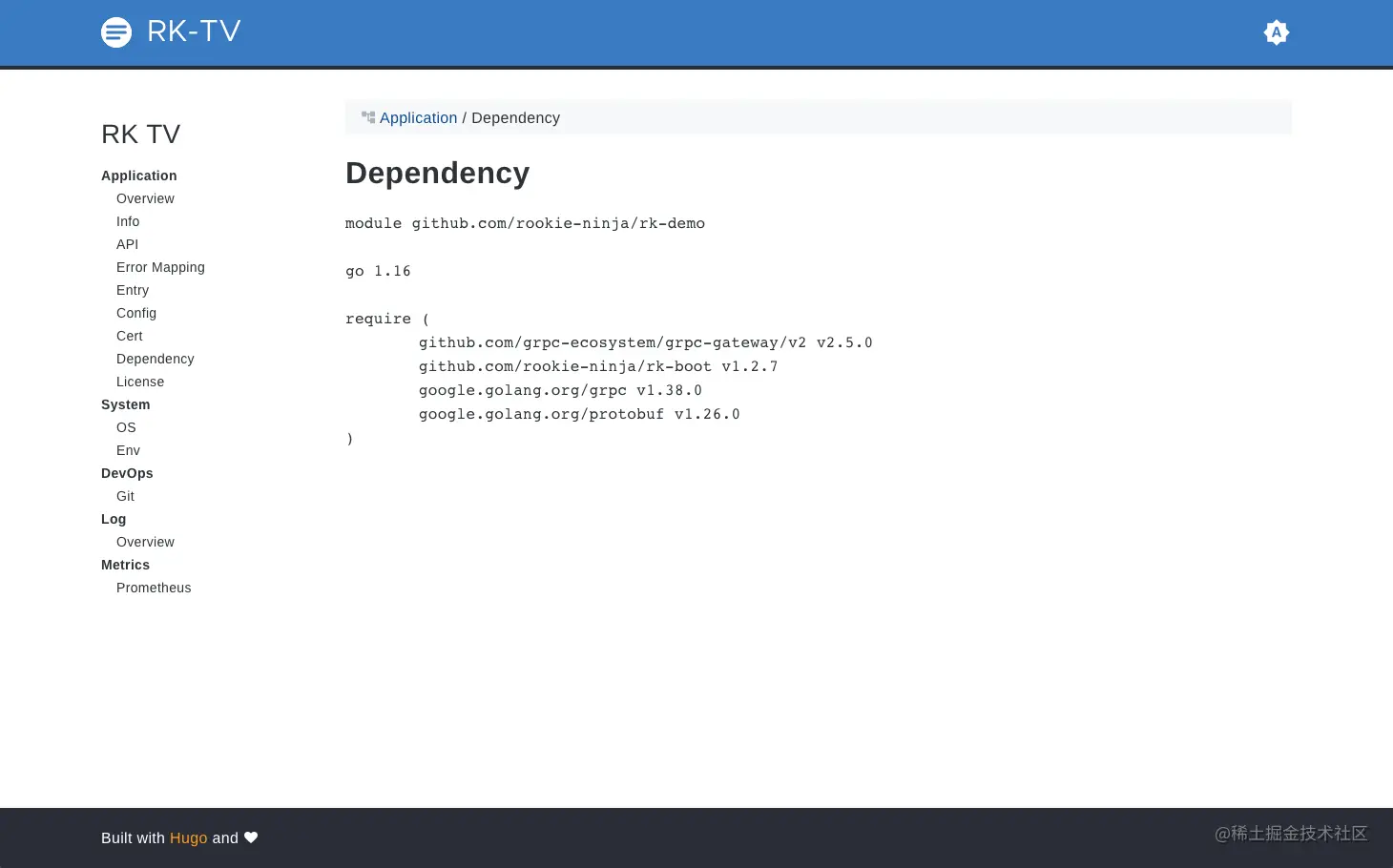Select the Metrics section heading
This screenshot has width=1393, height=868.
click(125, 565)
